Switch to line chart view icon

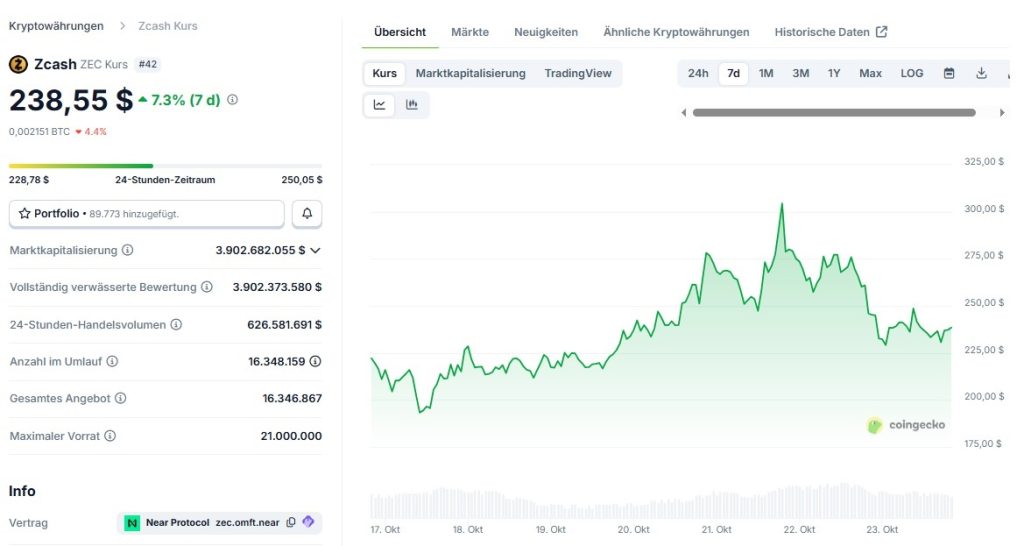pyautogui.click(x=379, y=104)
